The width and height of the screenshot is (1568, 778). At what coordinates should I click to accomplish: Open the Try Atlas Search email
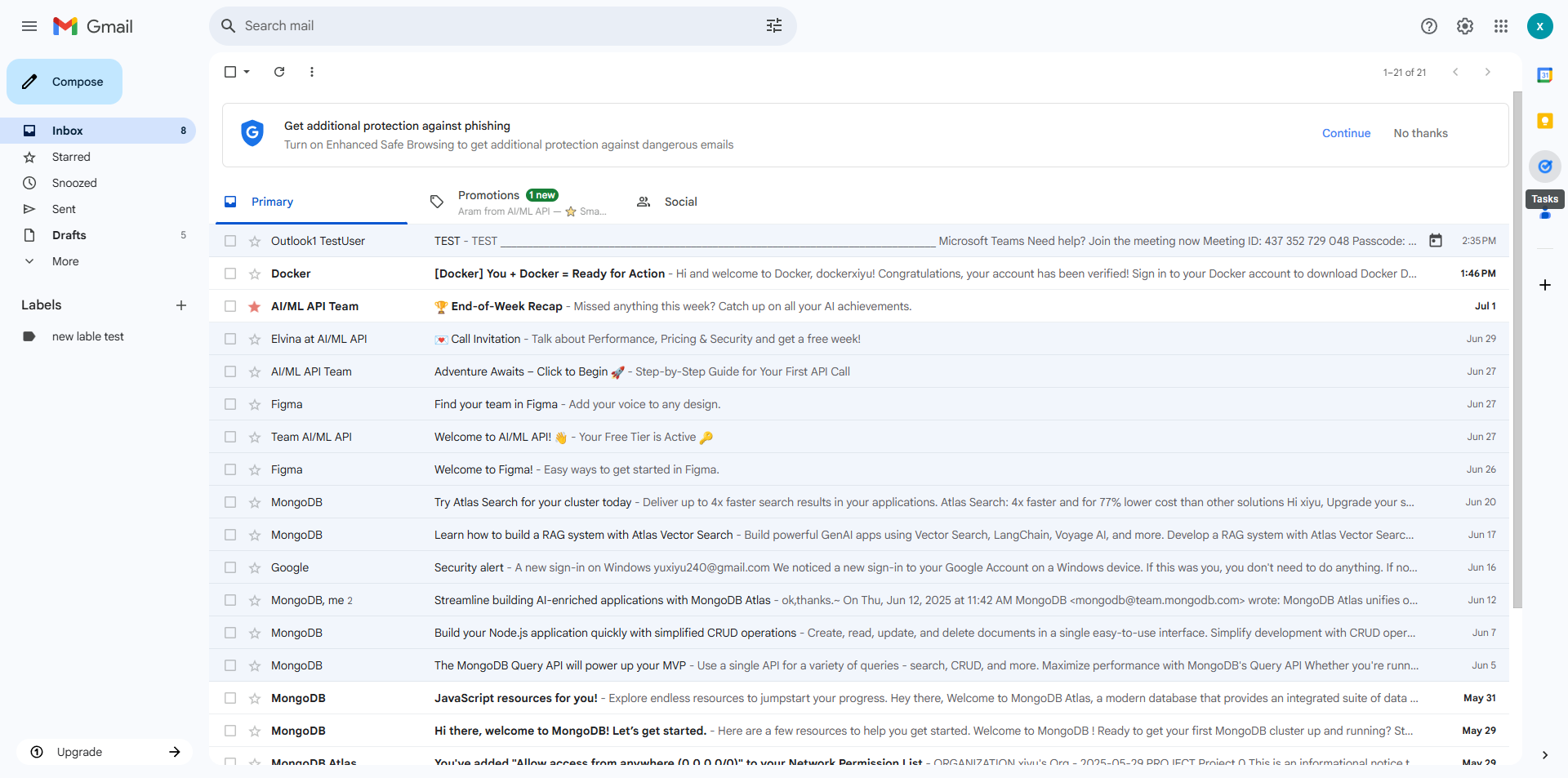pyautogui.click(x=859, y=502)
